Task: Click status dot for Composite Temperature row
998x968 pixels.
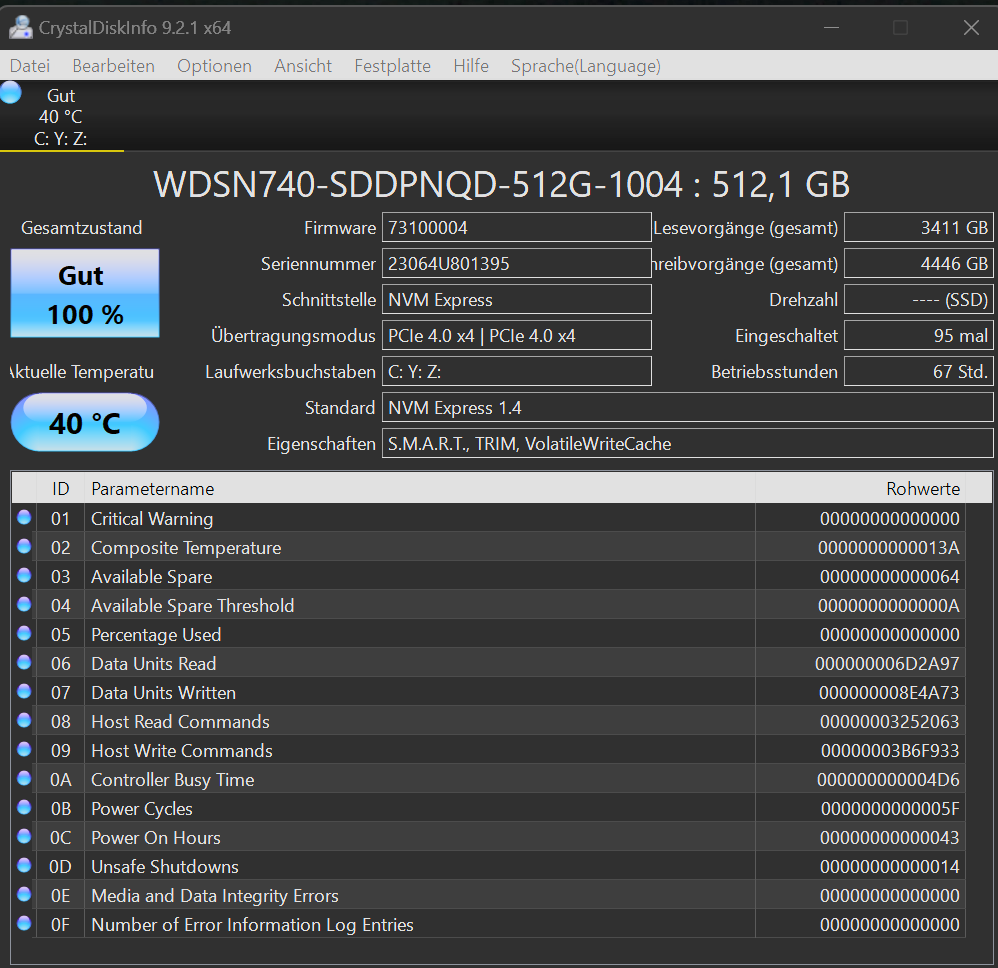Action: pyautogui.click(x=24, y=546)
